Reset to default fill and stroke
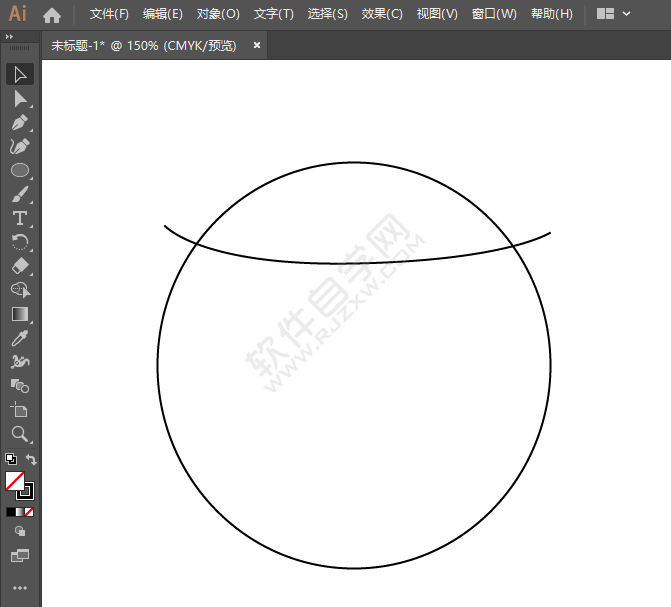The image size is (671, 607). [x=10, y=460]
